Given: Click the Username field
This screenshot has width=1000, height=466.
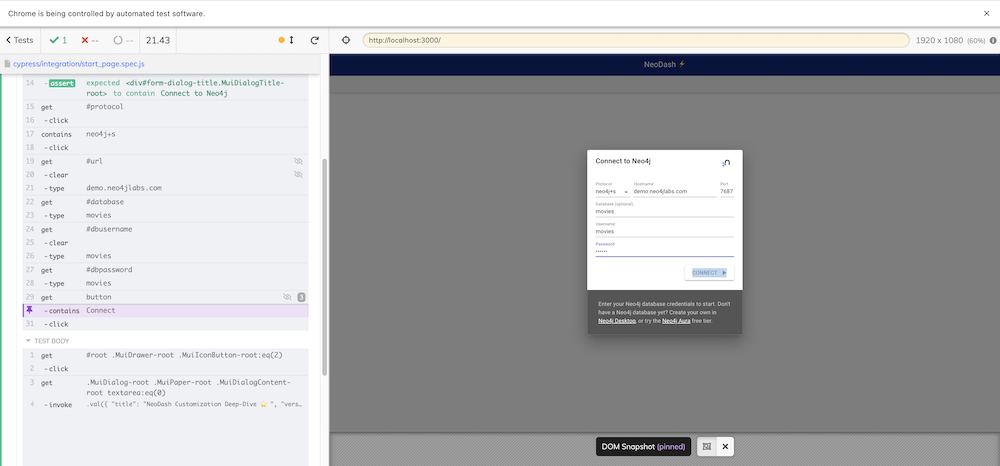Looking at the screenshot, I should pos(665,231).
